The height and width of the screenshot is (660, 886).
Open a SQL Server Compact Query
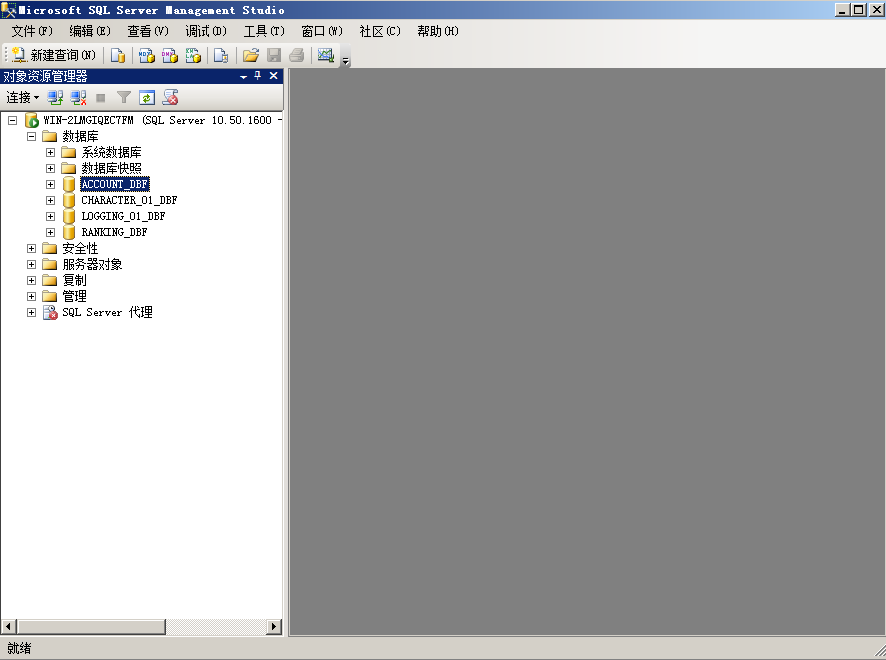[x=221, y=55]
